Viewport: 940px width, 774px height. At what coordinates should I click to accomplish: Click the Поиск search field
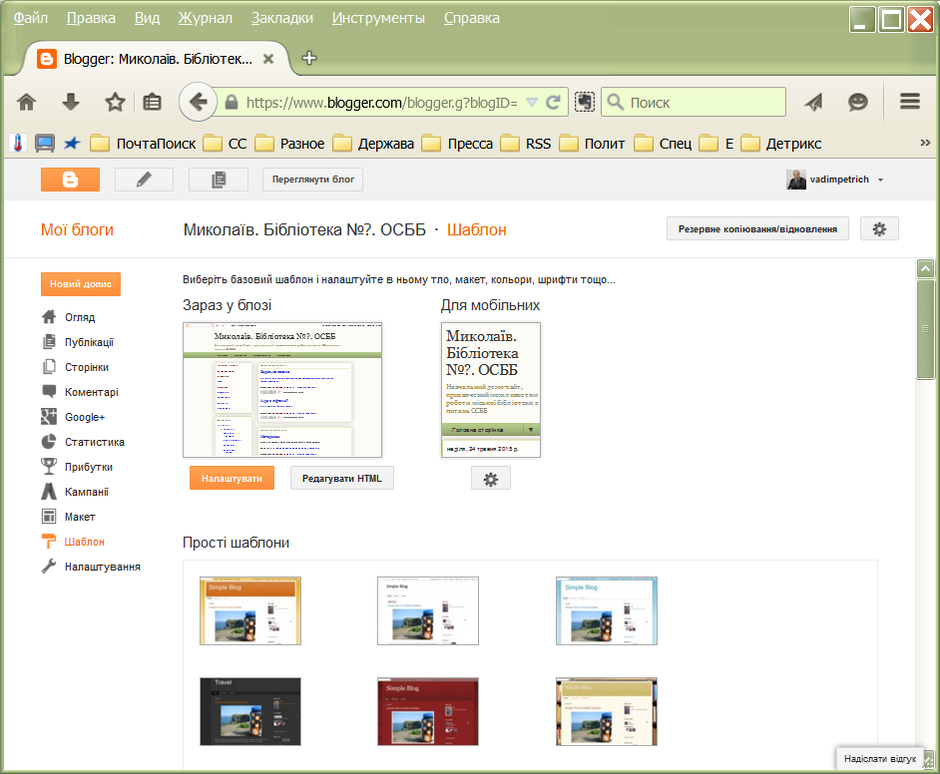pyautogui.click(x=694, y=103)
